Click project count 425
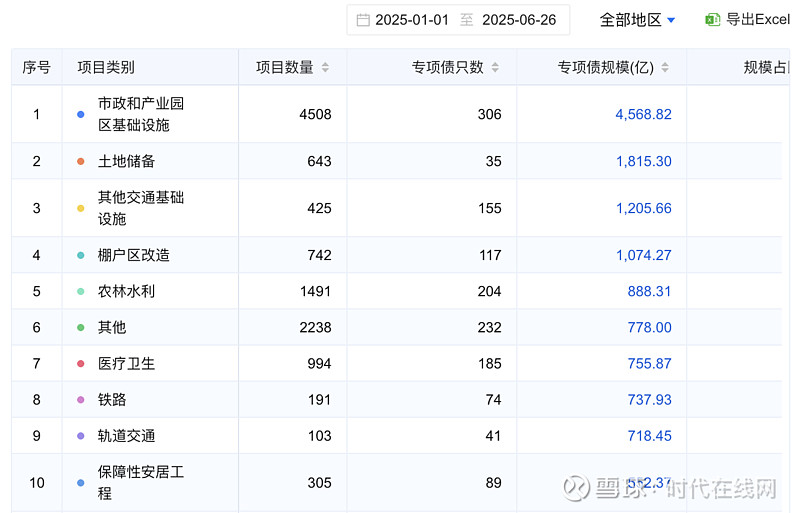Viewport: 800px width, 513px height. (x=319, y=208)
